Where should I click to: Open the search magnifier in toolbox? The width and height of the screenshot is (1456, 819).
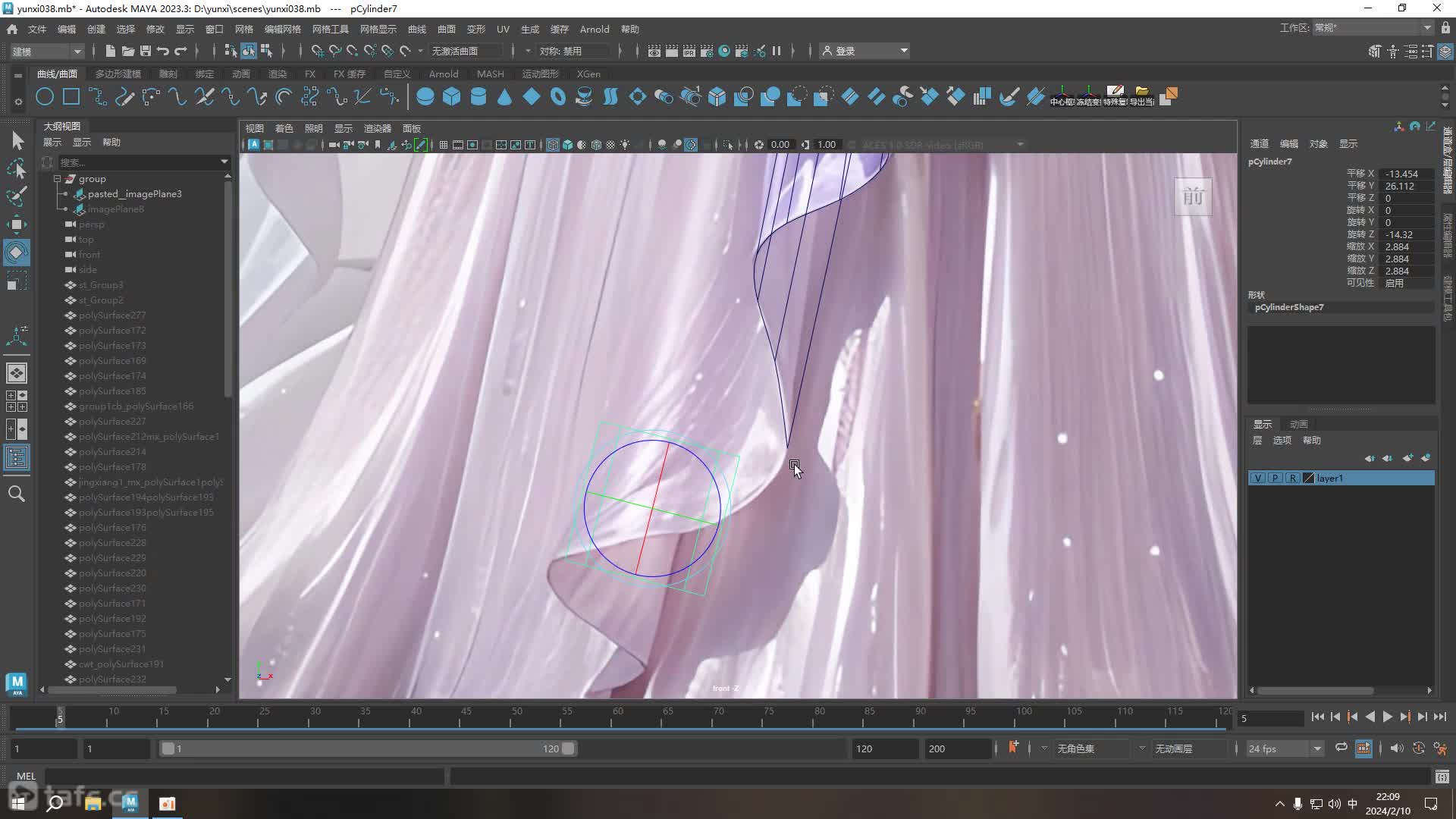click(x=17, y=494)
